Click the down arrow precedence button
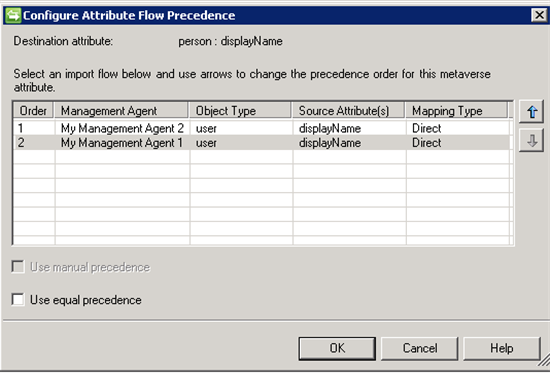This screenshot has width=550, height=373. point(531,140)
